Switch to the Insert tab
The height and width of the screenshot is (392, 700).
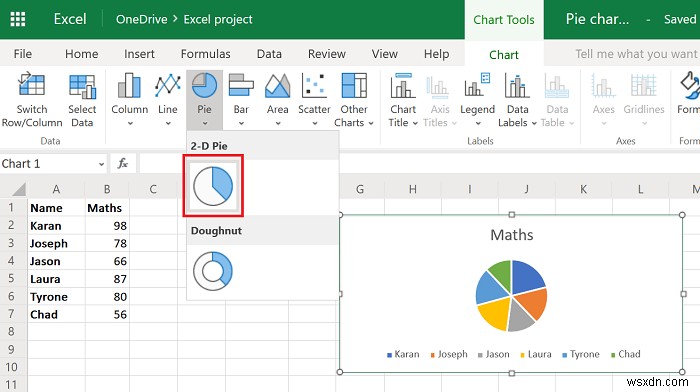pyautogui.click(x=139, y=54)
